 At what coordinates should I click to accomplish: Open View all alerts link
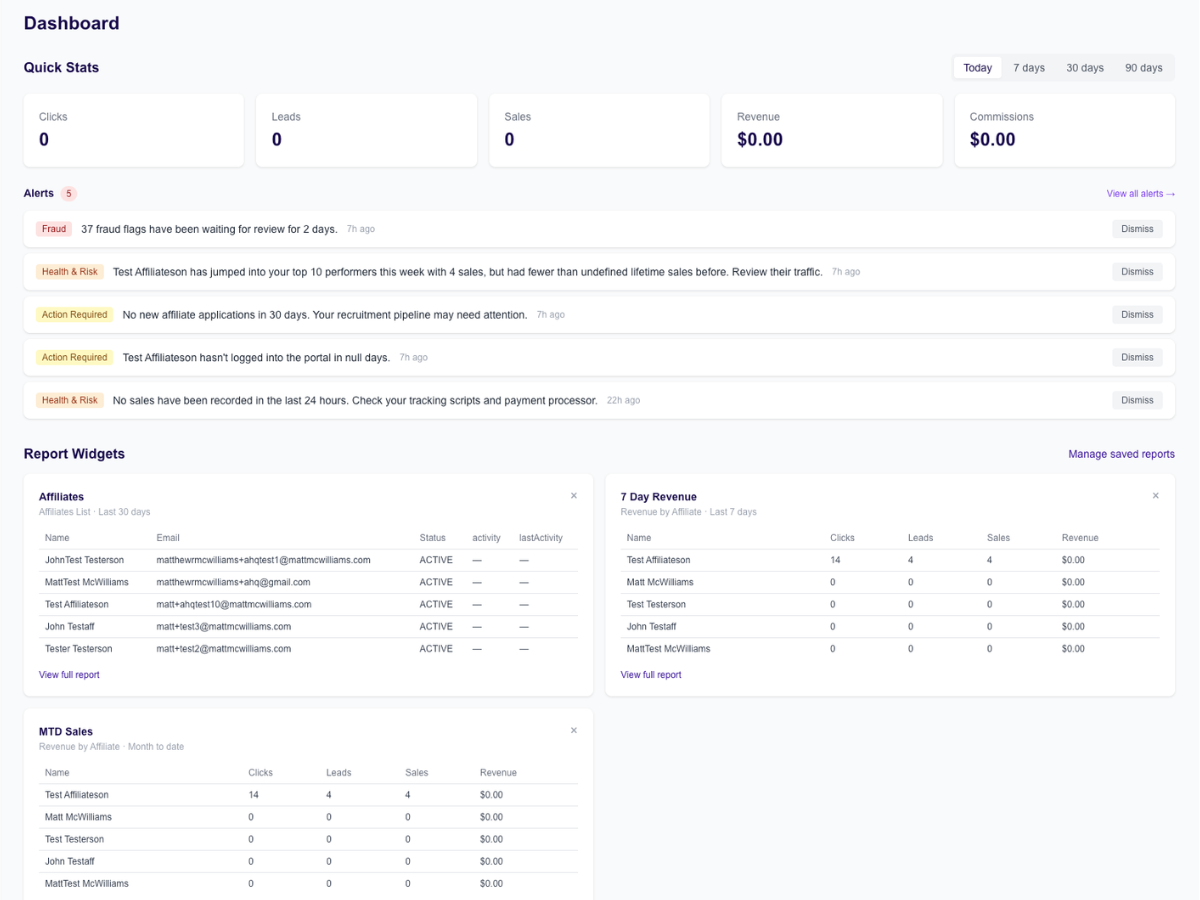click(x=1141, y=194)
